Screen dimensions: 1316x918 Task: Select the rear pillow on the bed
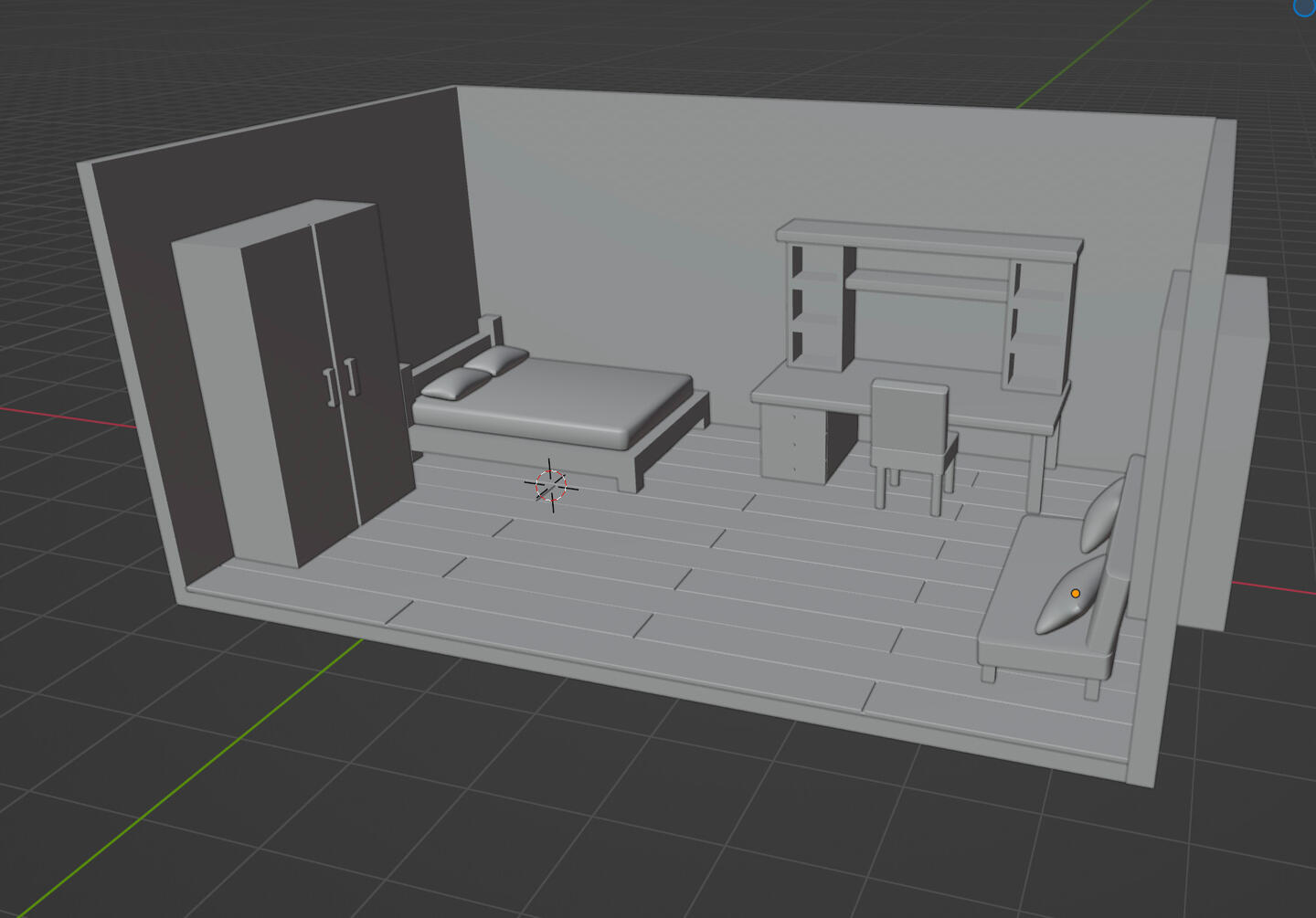tap(496, 359)
